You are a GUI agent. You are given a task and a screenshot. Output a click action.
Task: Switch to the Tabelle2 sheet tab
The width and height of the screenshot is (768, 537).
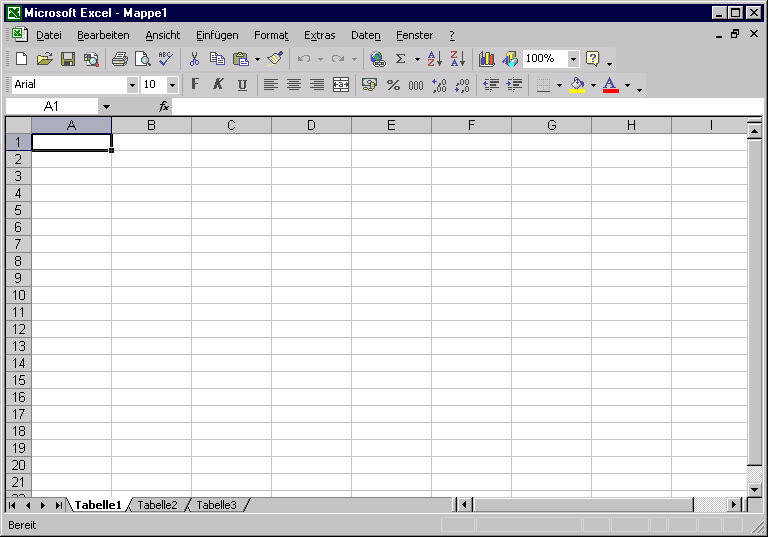coord(157,505)
